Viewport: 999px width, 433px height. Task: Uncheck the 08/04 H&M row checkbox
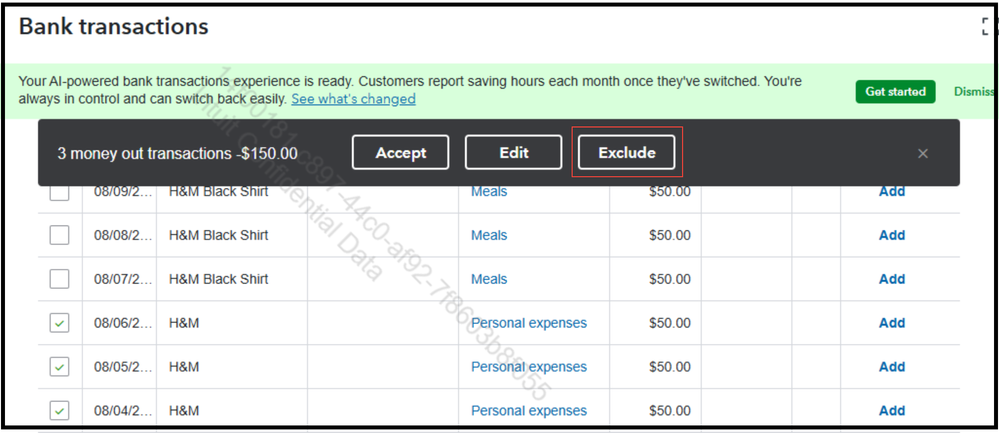[60, 410]
